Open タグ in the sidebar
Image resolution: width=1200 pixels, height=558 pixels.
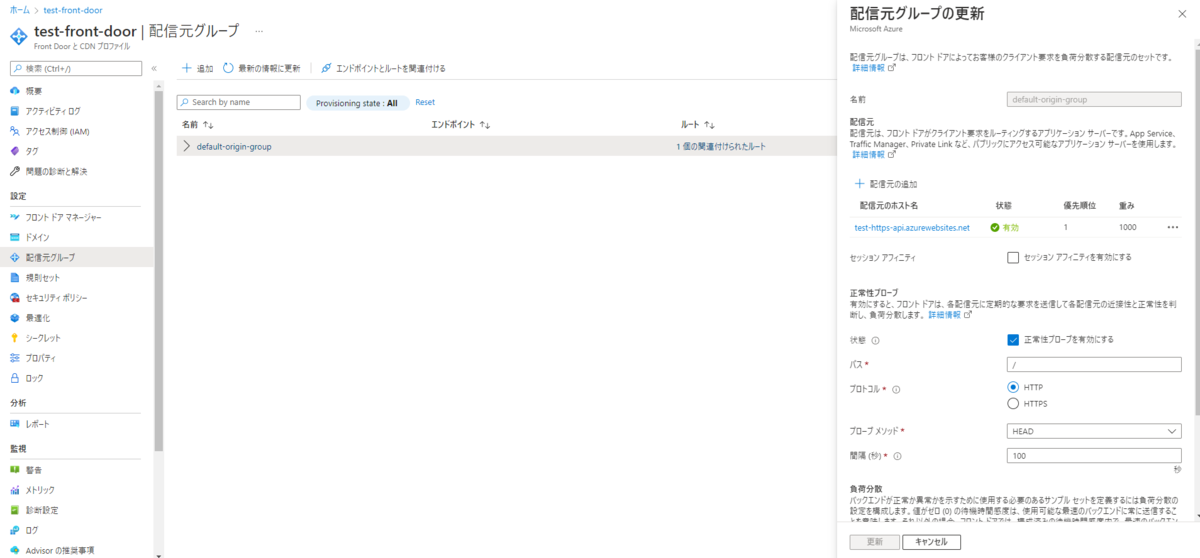[32, 151]
